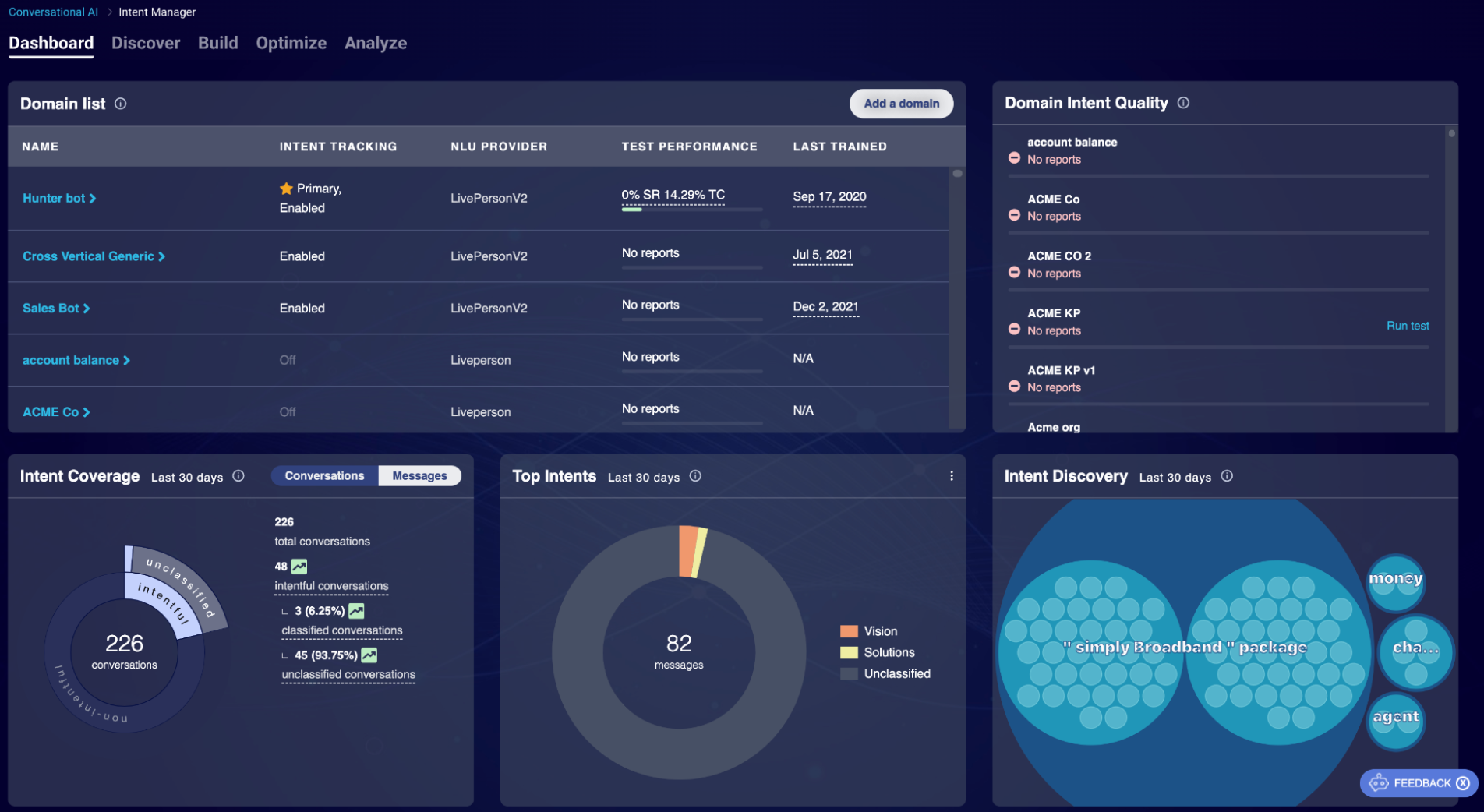This screenshot has width=1484, height=812.
Task: Click 0% SR 14.29% TC performance text
Action: [x=673, y=195]
